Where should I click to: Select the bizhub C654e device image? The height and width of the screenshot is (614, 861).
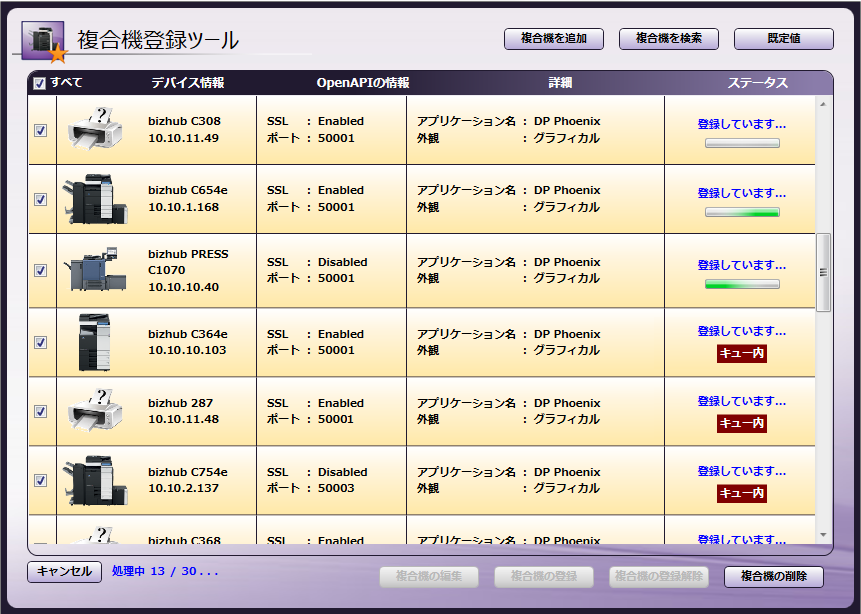[x=95, y=199]
